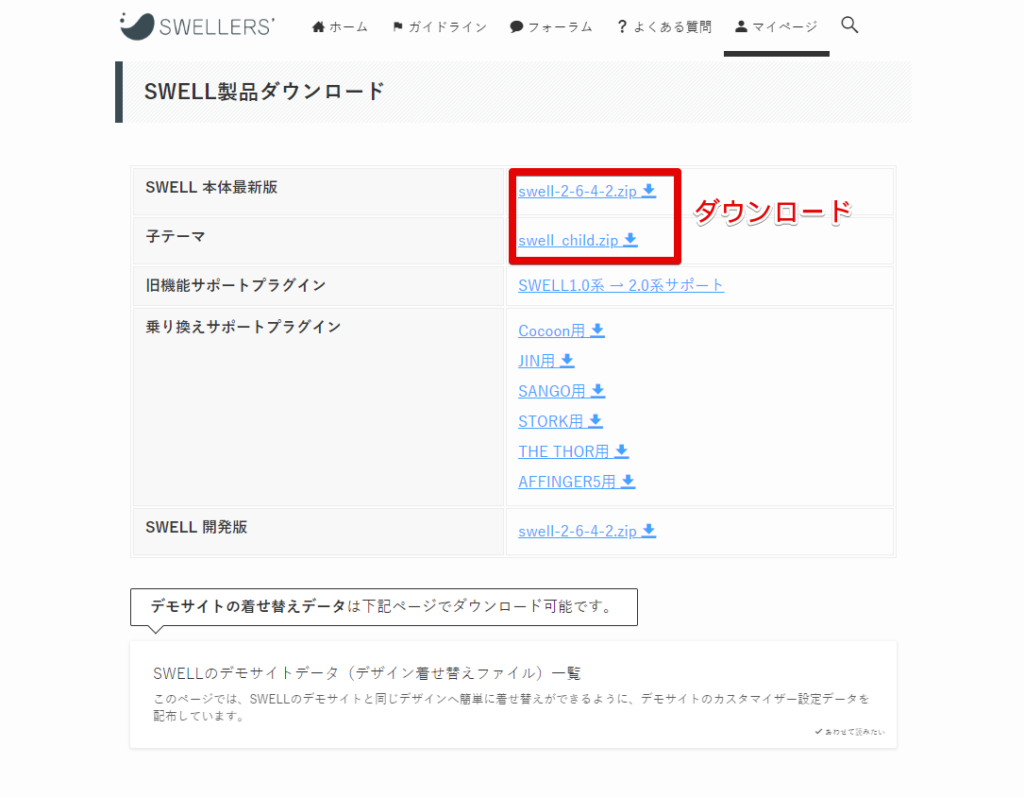Click download arrow icon next to THE THOR用
Viewport: 1024px width, 797px height.
coord(622,451)
